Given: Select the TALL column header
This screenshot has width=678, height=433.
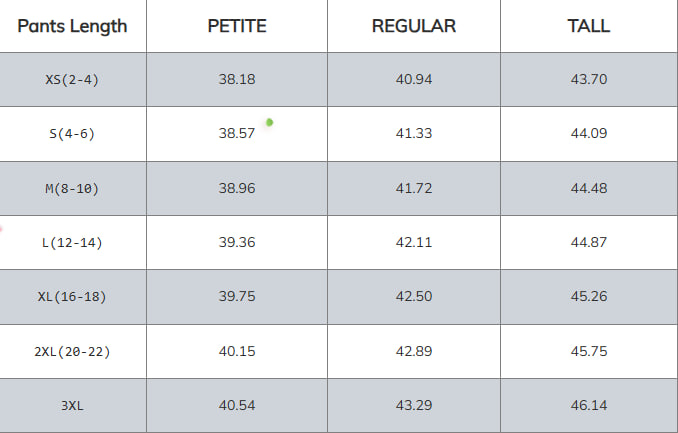Looking at the screenshot, I should [588, 26].
